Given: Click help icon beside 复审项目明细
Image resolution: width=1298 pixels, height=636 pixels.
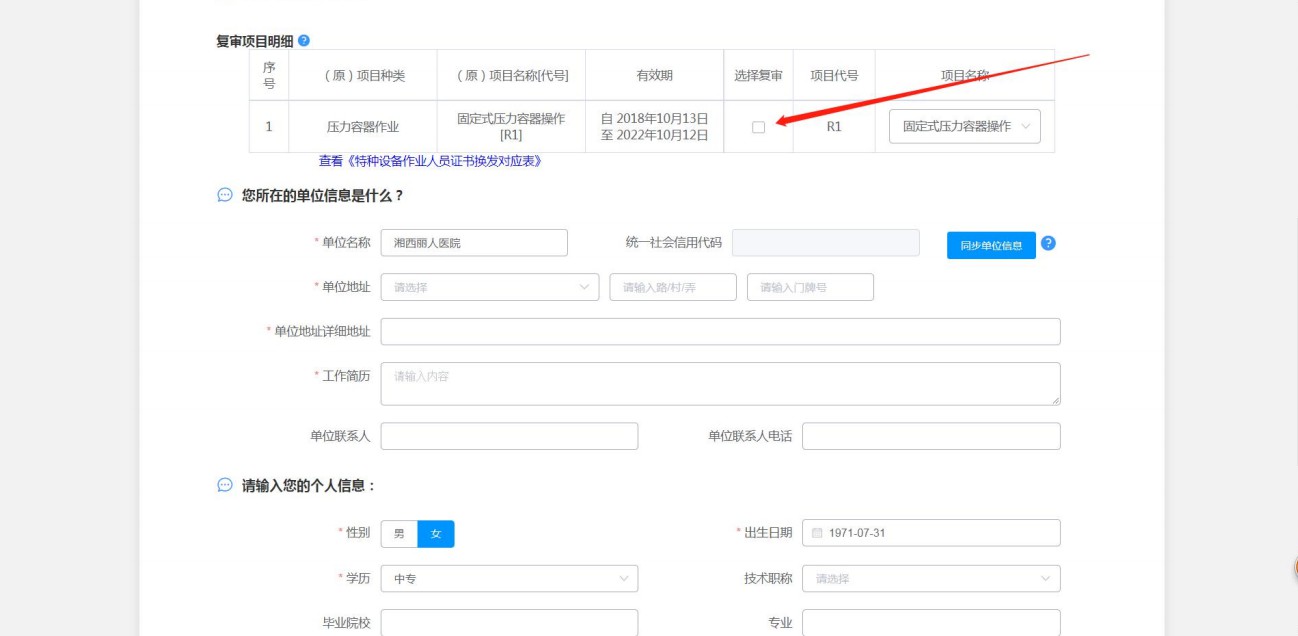Looking at the screenshot, I should click(x=304, y=40).
